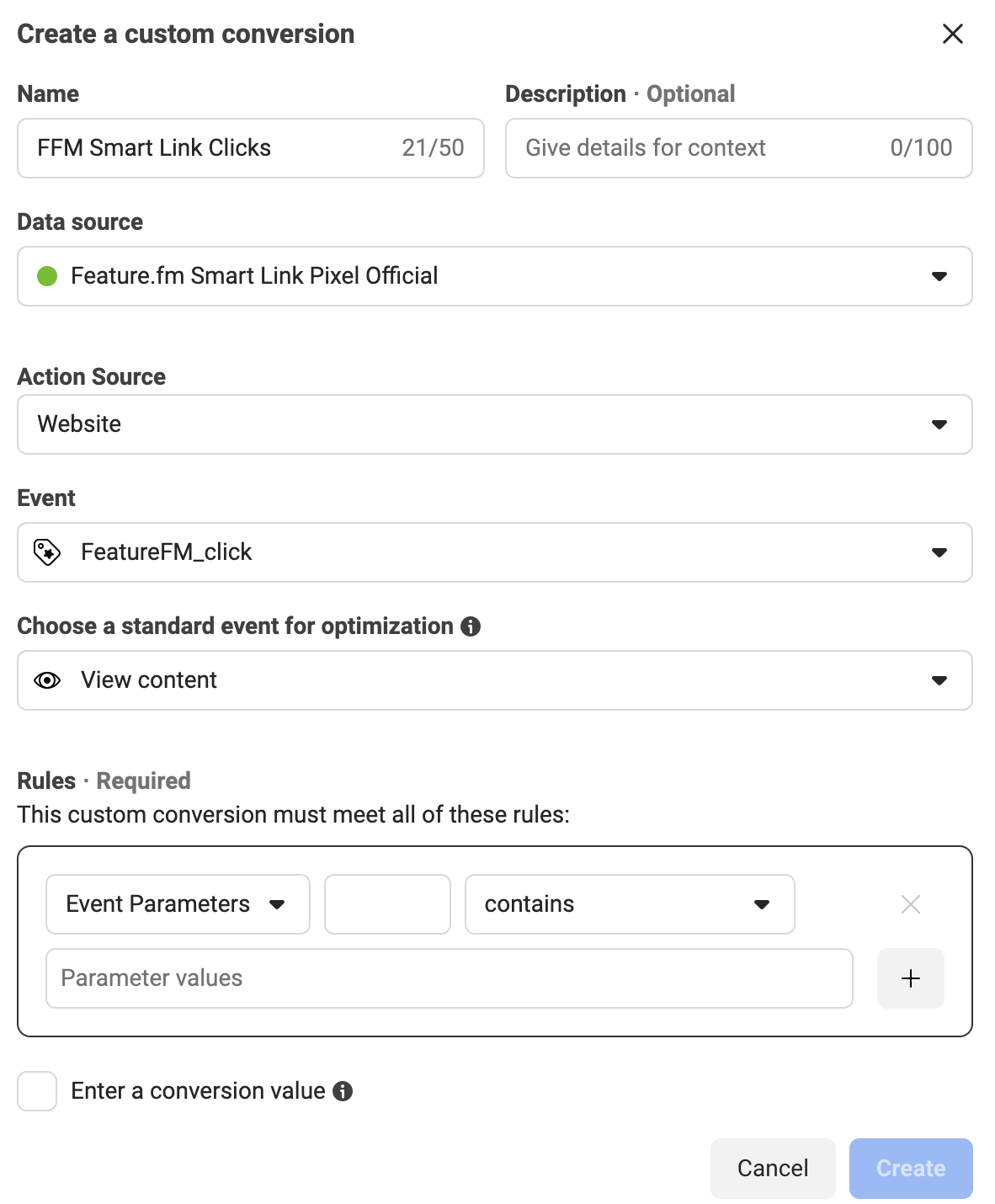Click the eye icon beside View content
995x1204 pixels.
(47, 680)
